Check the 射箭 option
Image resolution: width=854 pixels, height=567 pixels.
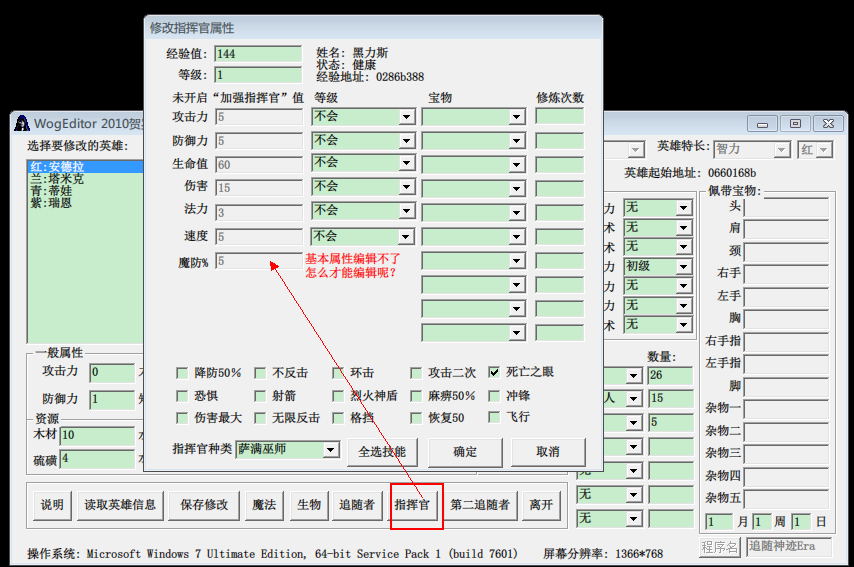point(260,396)
